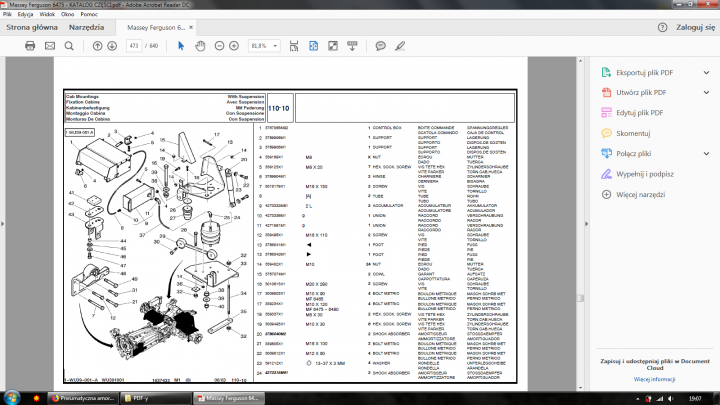
Task: Activate the arrow selection tool
Action: click(x=181, y=46)
